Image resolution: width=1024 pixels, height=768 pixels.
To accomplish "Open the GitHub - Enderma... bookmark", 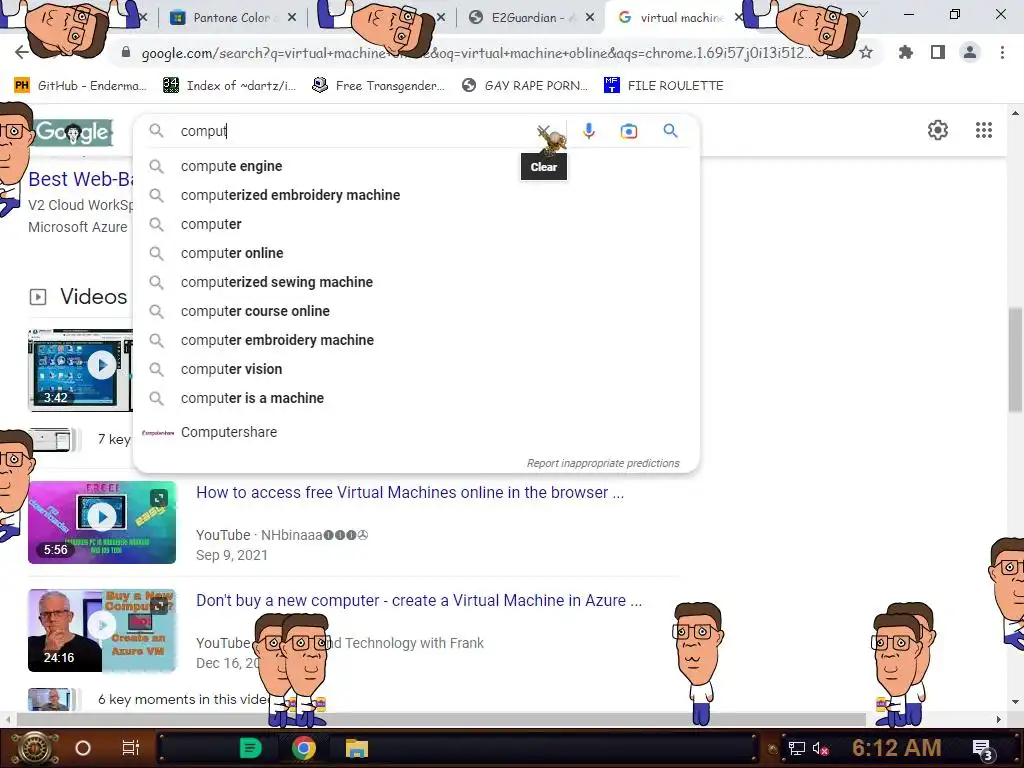I will click(x=80, y=86).
